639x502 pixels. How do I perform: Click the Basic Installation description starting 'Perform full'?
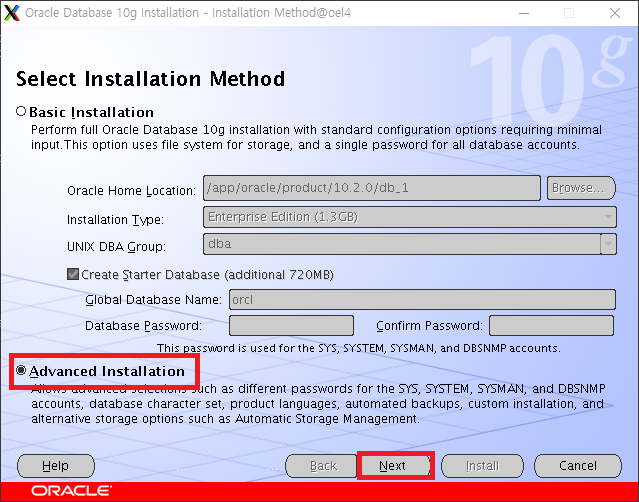pos(316,137)
